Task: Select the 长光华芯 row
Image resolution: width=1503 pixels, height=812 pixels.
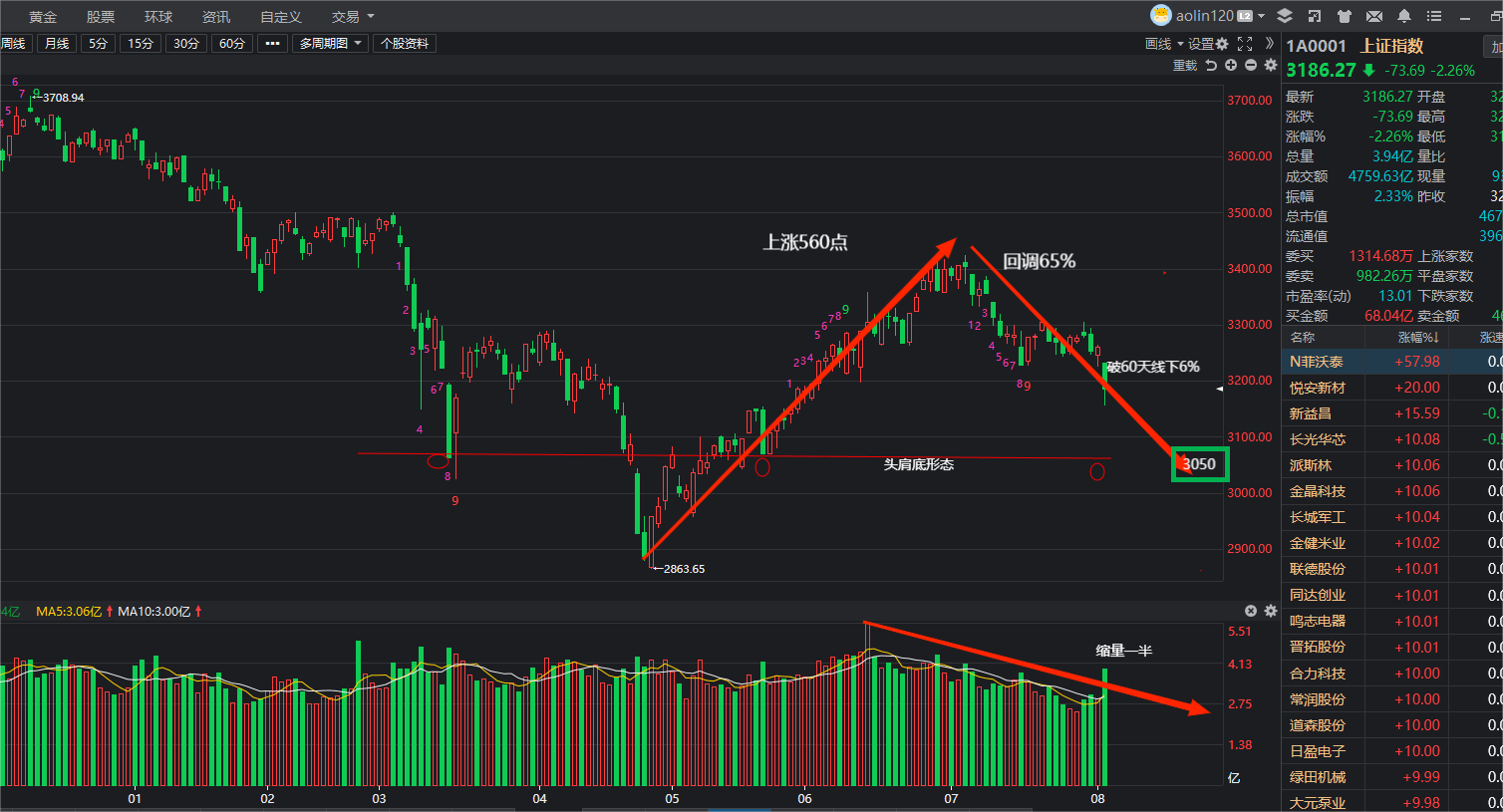Action: pyautogui.click(x=1392, y=439)
